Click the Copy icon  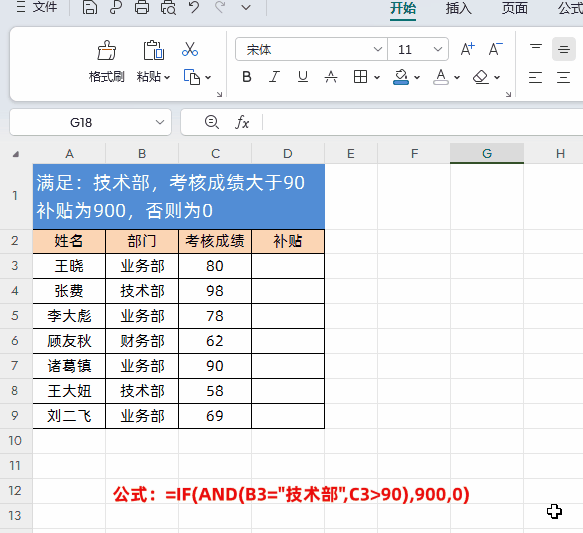pyautogui.click(x=192, y=77)
